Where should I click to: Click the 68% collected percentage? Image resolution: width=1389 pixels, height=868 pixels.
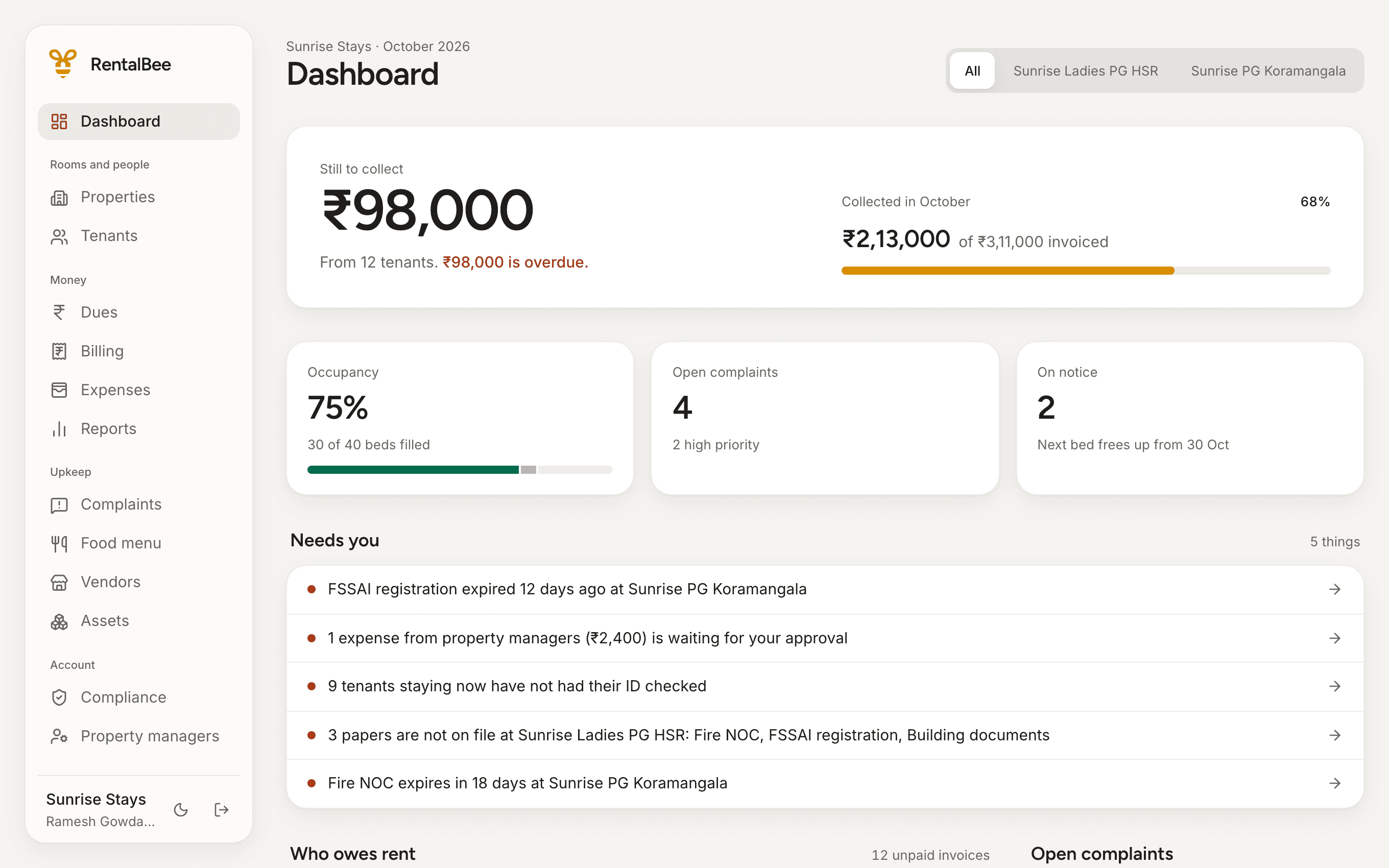coord(1315,202)
